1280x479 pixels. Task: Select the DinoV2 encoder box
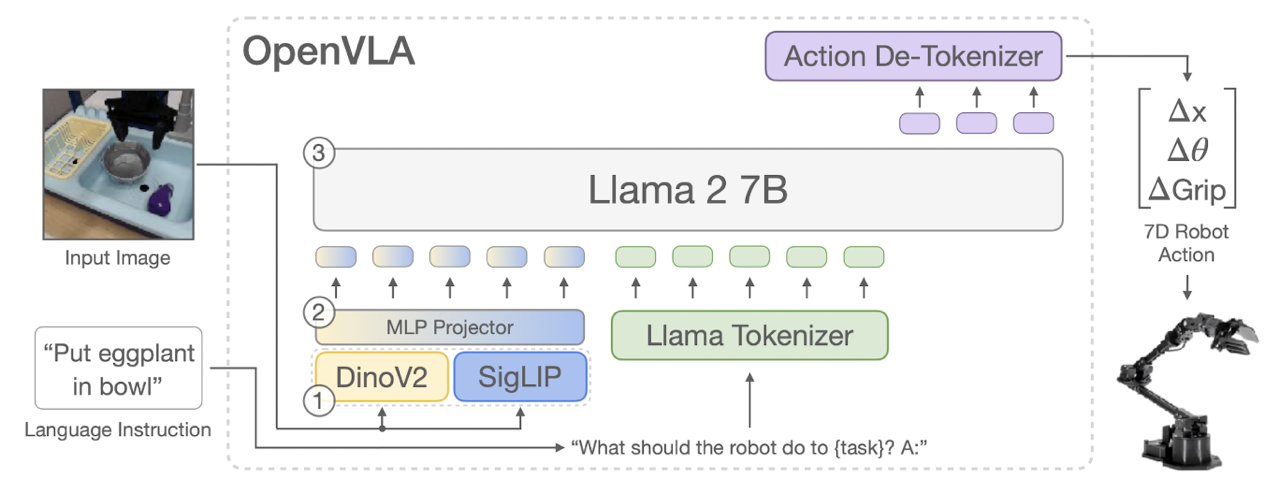click(x=383, y=377)
